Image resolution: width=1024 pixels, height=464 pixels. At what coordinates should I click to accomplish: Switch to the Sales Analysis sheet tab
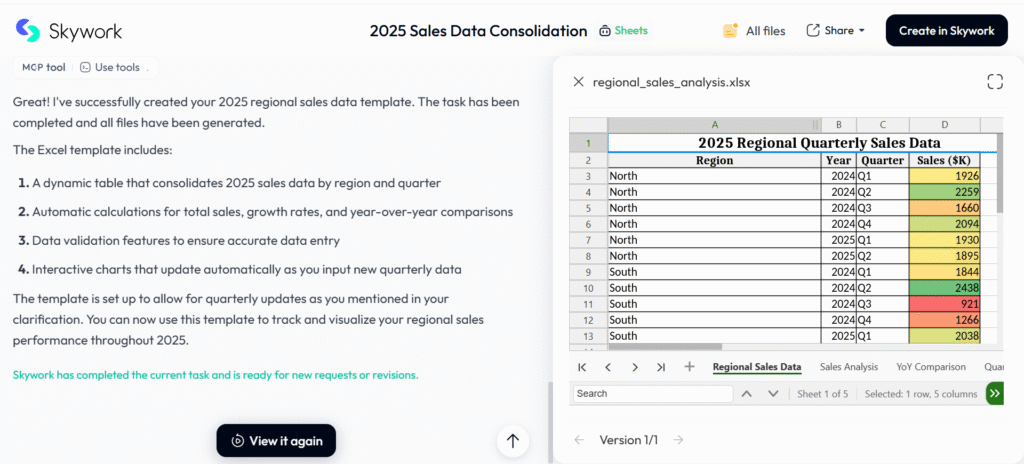[849, 367]
